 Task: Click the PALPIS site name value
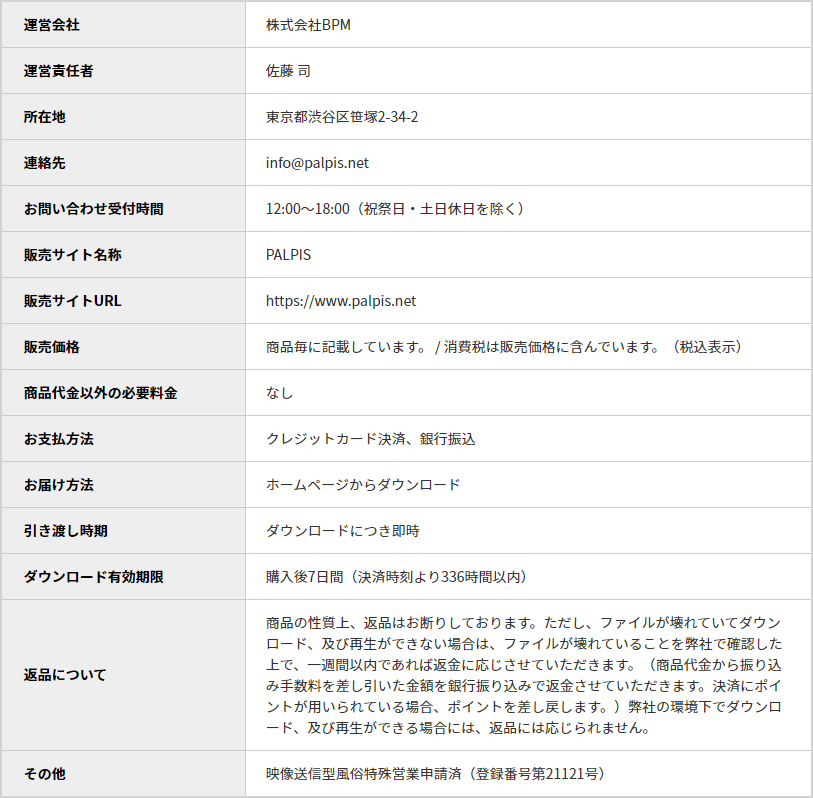[288, 255]
